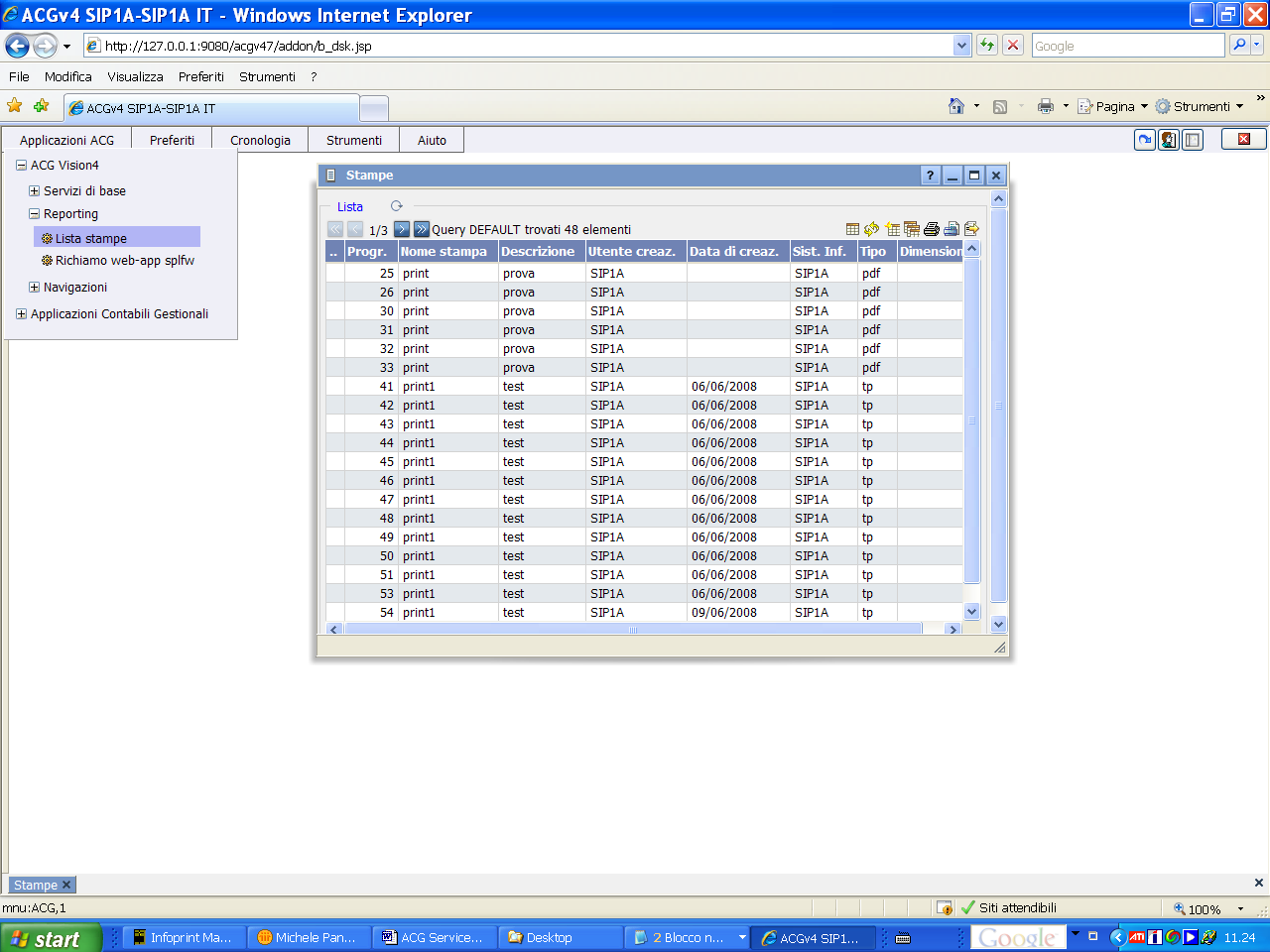Click the Stampe window outer scroll down arrow

click(998, 624)
